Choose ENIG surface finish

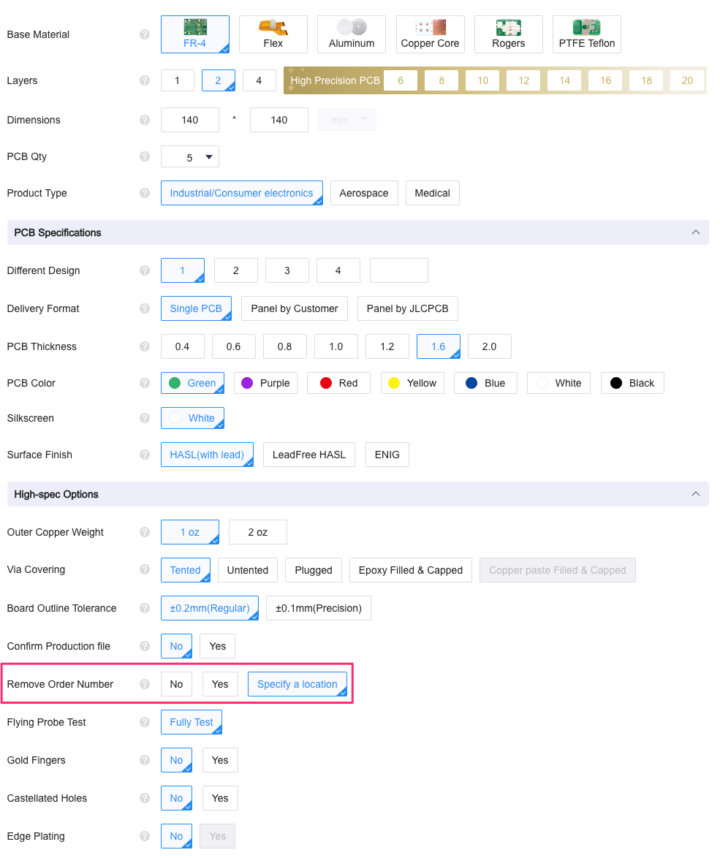pos(386,455)
